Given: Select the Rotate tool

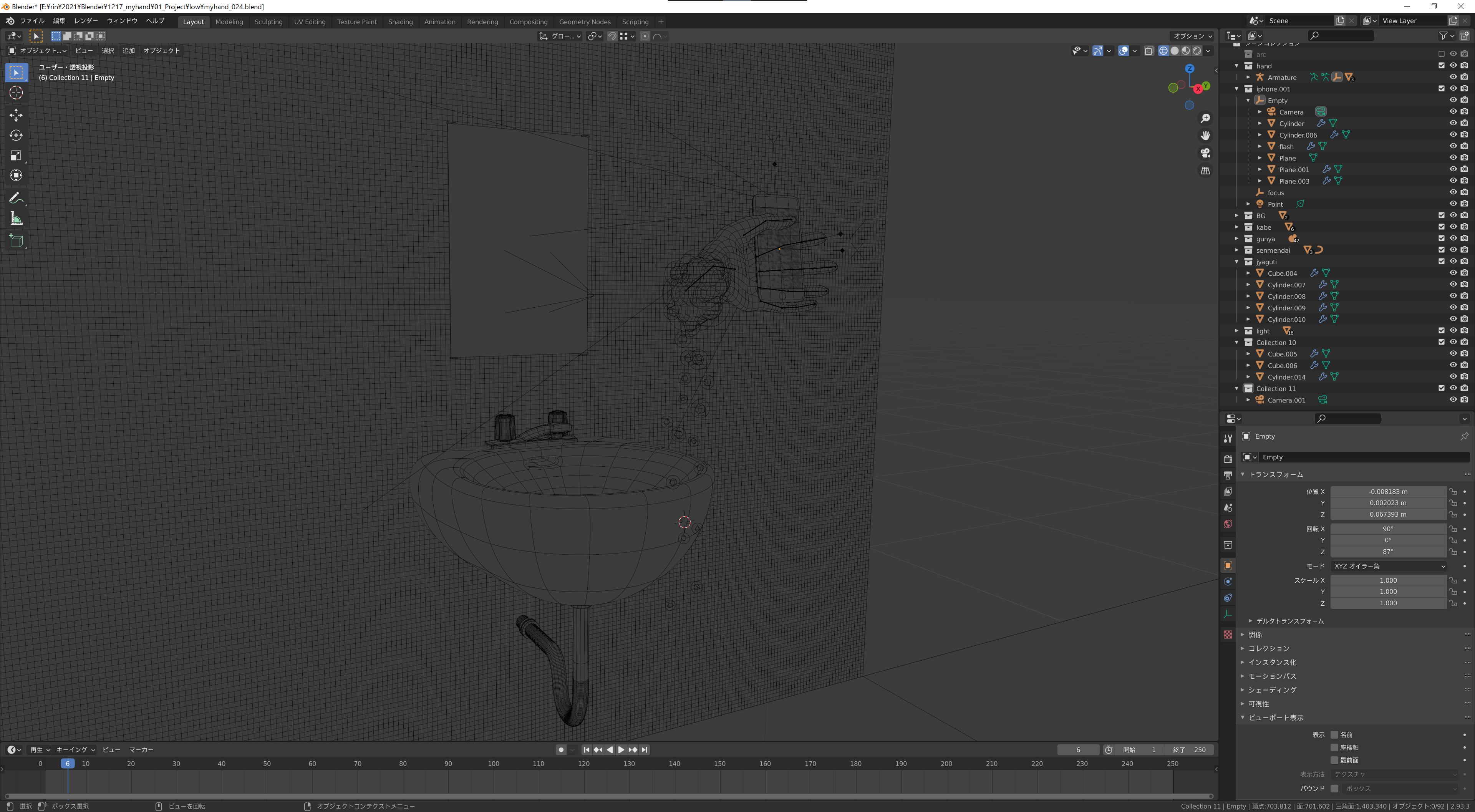Looking at the screenshot, I should coord(16,135).
